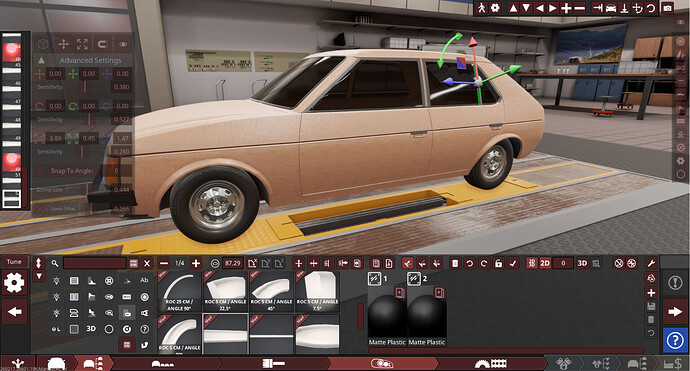Snap camera to side view
Screen dimensions: 690x371
click(597, 8)
